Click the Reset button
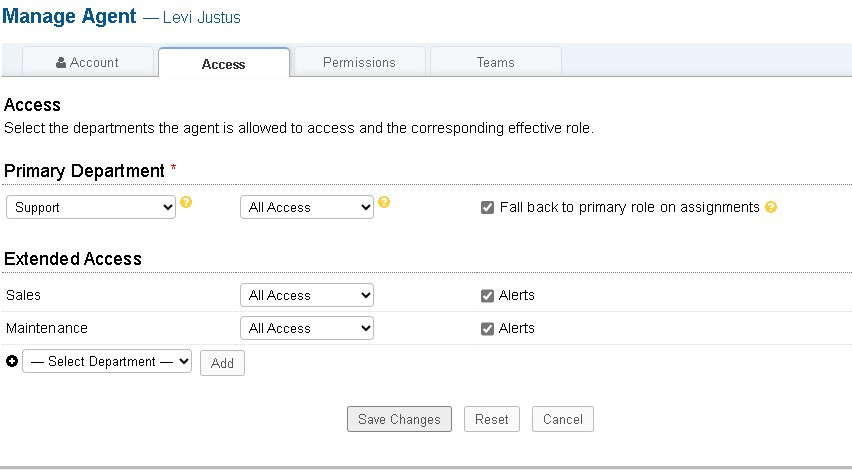Viewport: 852px width, 470px height. coord(491,419)
